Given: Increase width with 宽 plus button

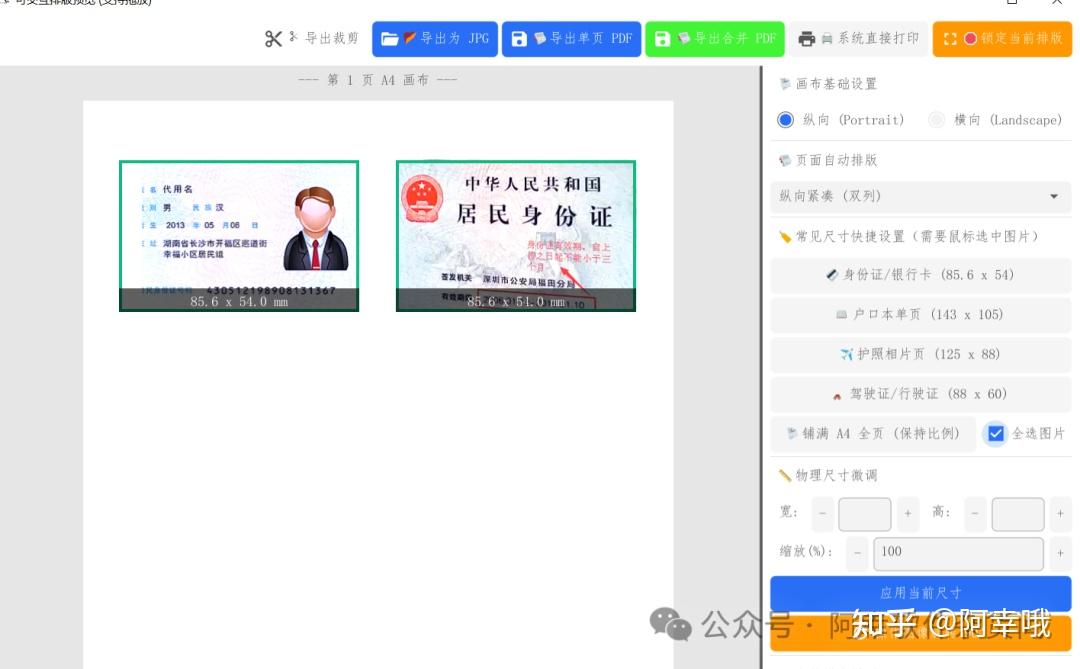Looking at the screenshot, I should coord(908,513).
